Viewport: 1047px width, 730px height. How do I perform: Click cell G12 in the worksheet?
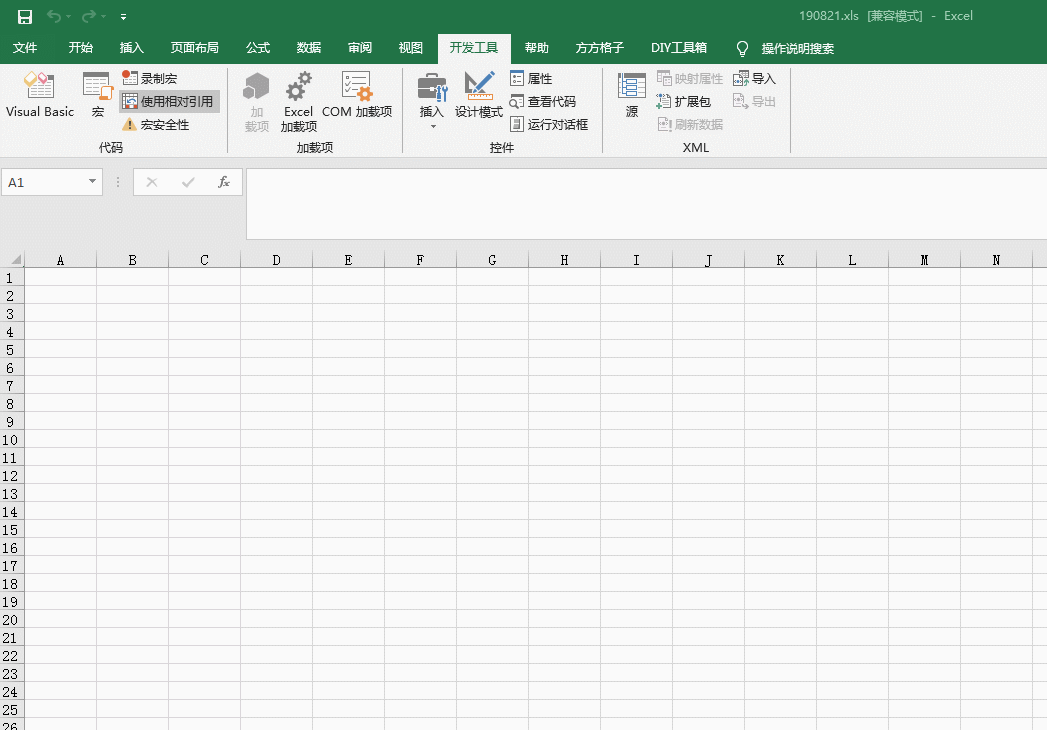coord(492,476)
